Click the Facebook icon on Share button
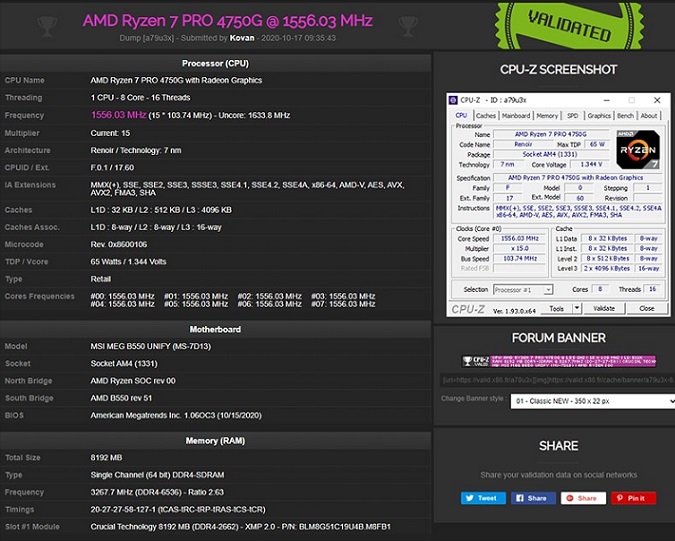This screenshot has width=675, height=541. tap(520, 498)
